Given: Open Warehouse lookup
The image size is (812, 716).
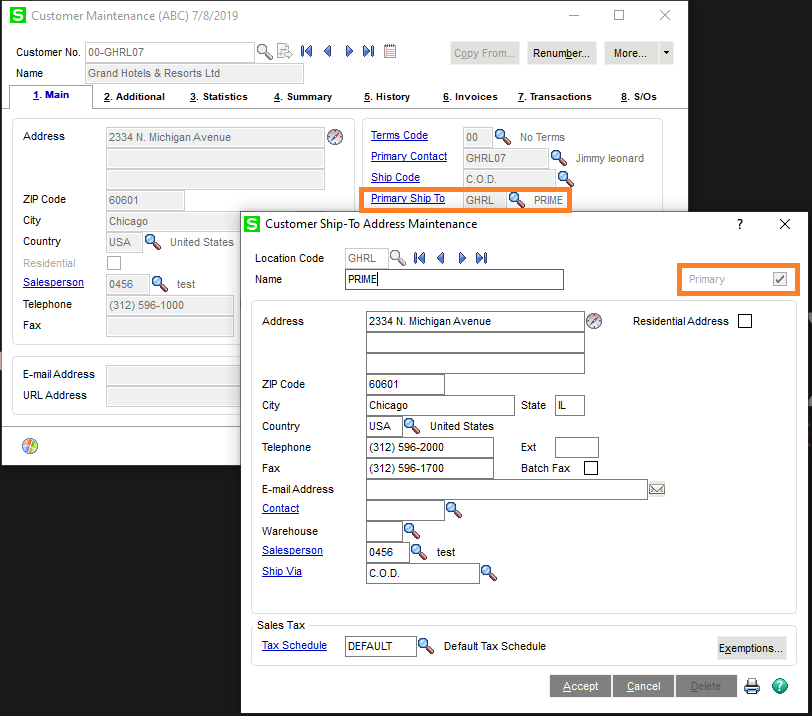Looking at the screenshot, I should click(x=412, y=531).
